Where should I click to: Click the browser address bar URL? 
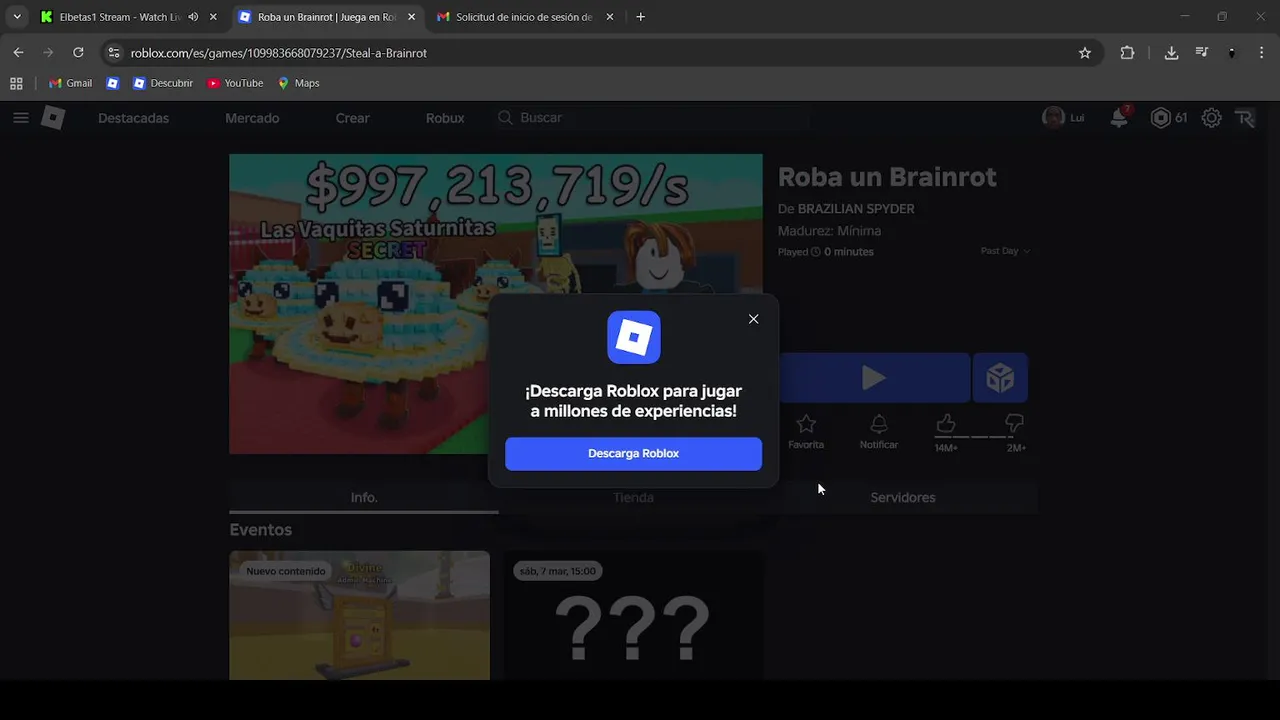[279, 53]
